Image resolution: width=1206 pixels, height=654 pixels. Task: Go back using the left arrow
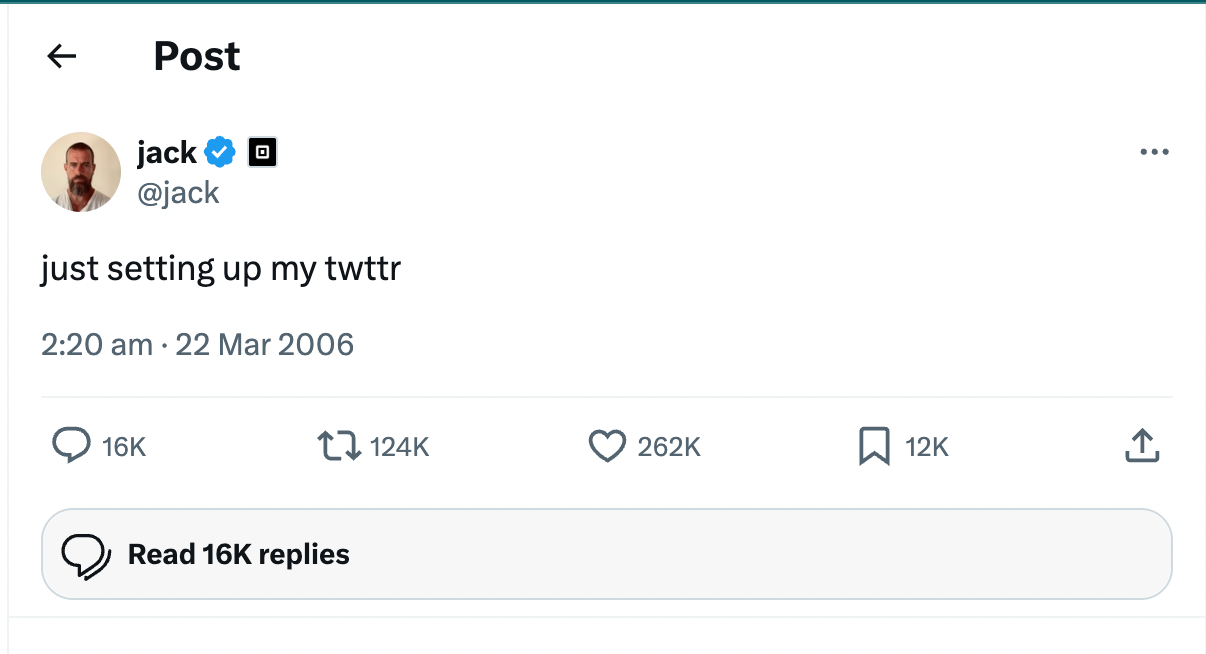point(62,57)
